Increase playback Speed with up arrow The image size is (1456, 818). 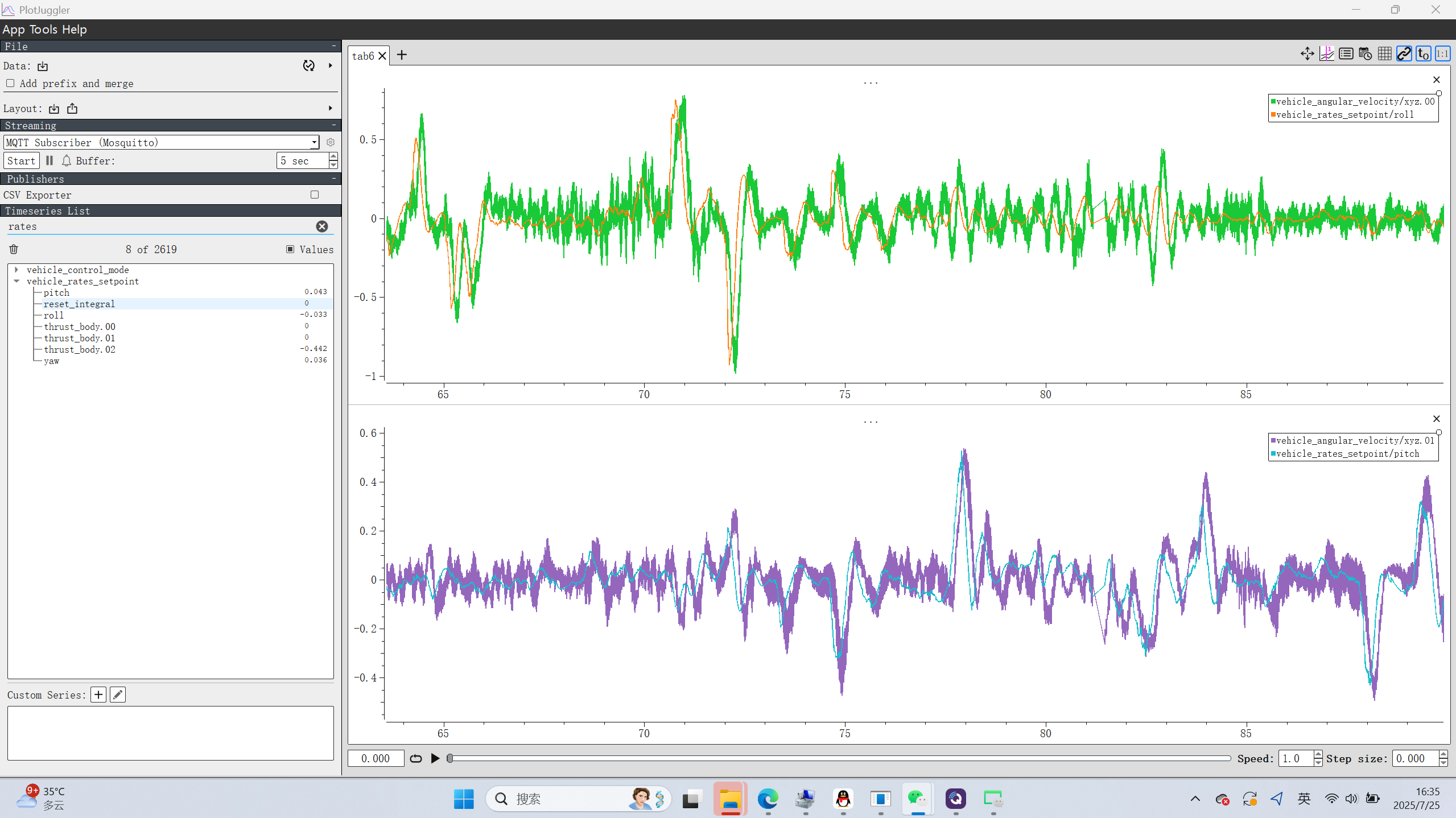1318,754
